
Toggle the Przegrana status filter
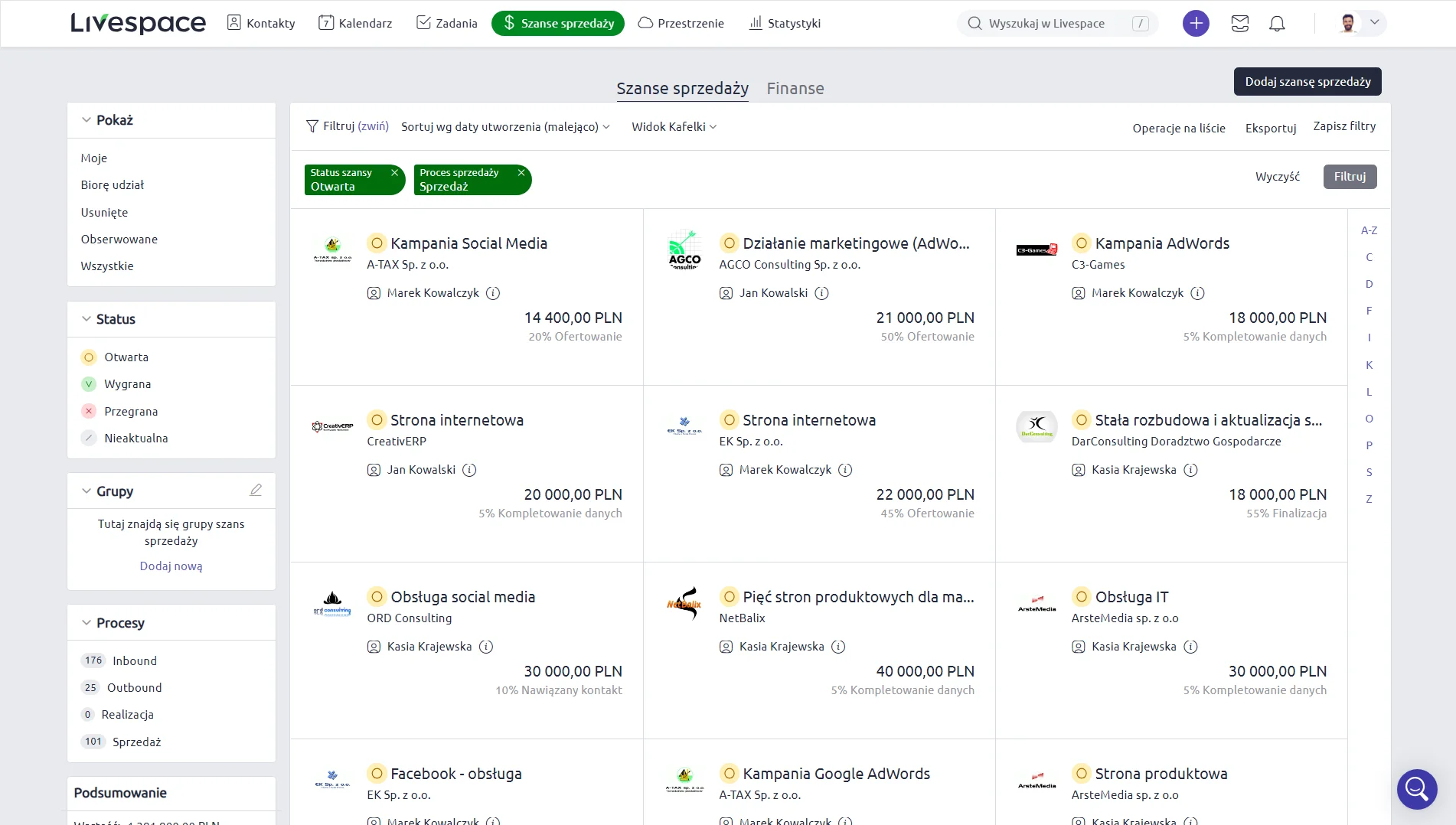[131, 411]
